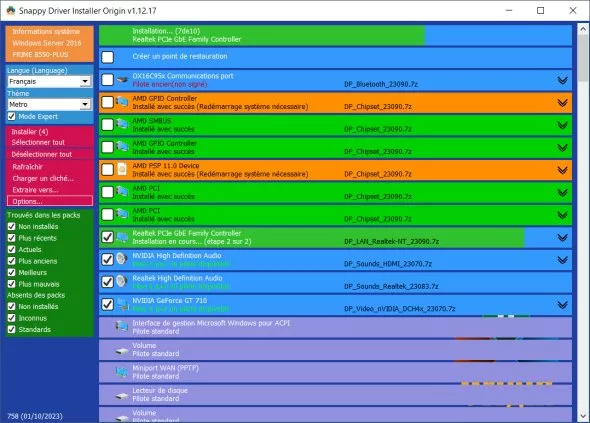Disable the Mode Expert checkbox
This screenshot has width=590, height=423.
[x=12, y=116]
